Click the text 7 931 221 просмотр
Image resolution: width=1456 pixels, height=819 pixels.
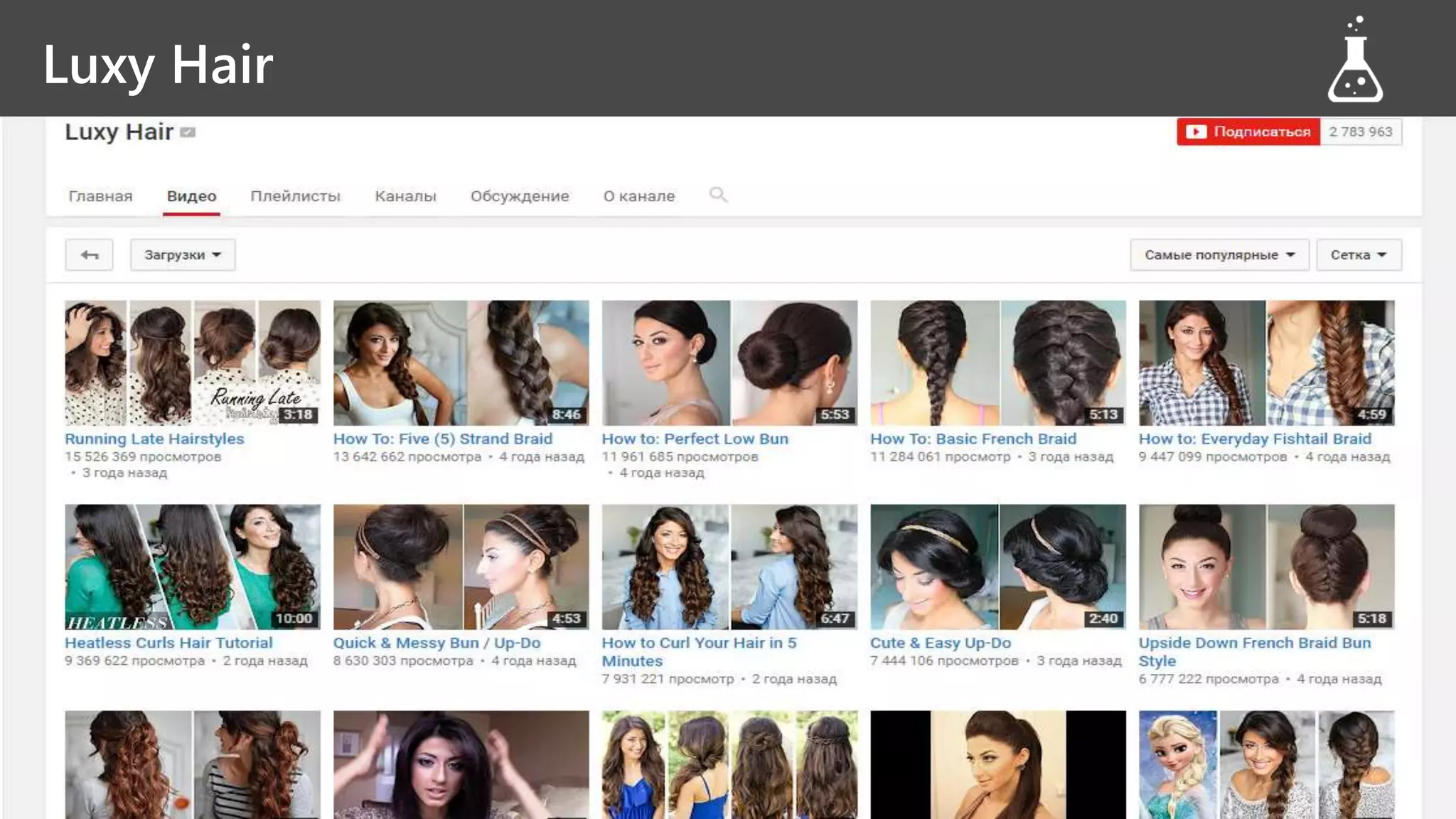668,679
